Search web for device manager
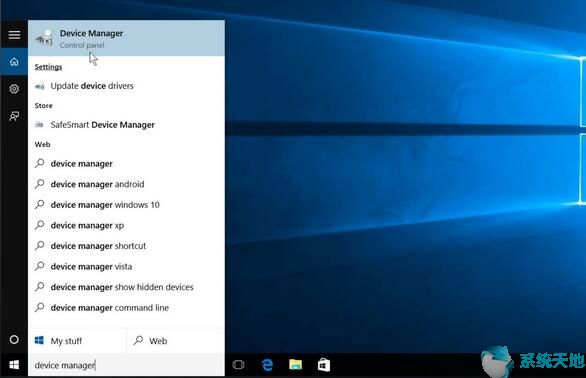This screenshot has width=586, height=378. pyautogui.click(x=126, y=164)
